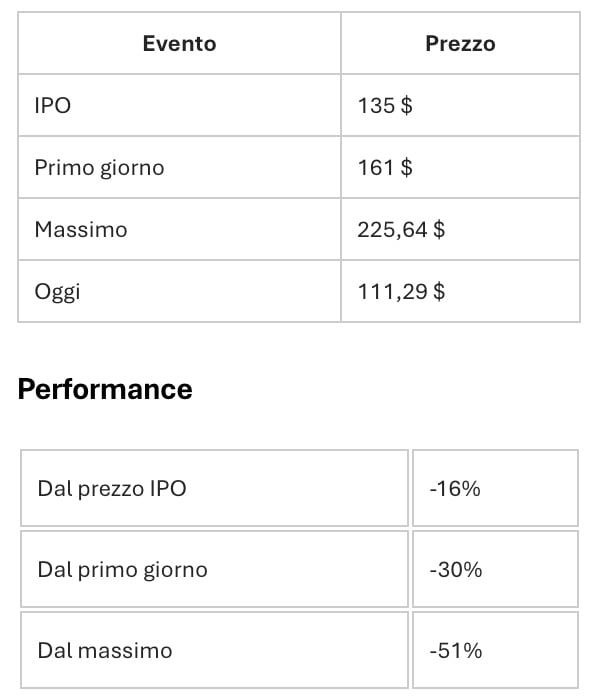Image resolution: width=592 pixels, height=700 pixels.
Task: Select the Massimo row label
Action: click(x=81, y=229)
